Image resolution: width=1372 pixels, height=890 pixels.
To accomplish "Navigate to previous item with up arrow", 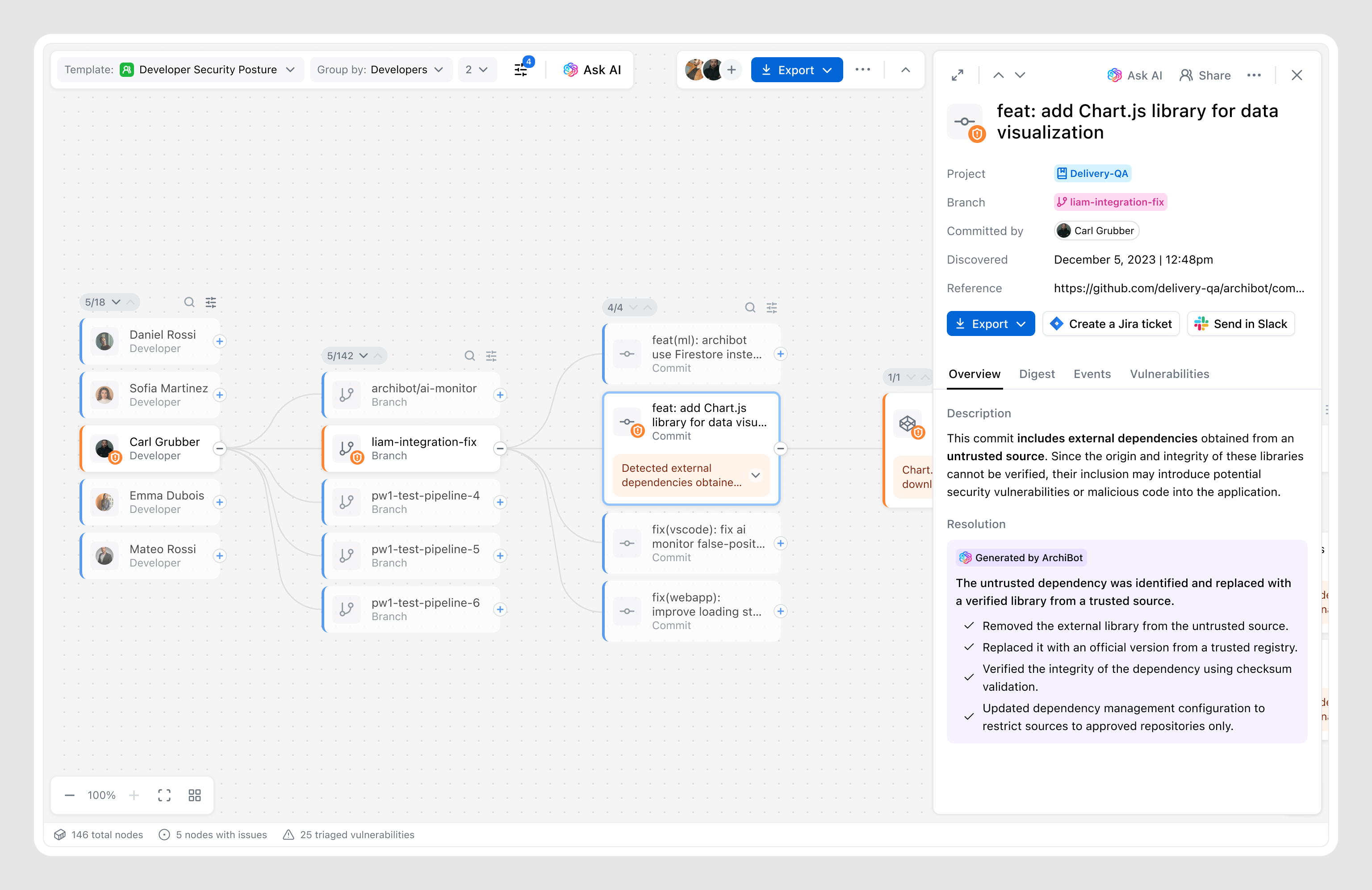I will 999,76.
